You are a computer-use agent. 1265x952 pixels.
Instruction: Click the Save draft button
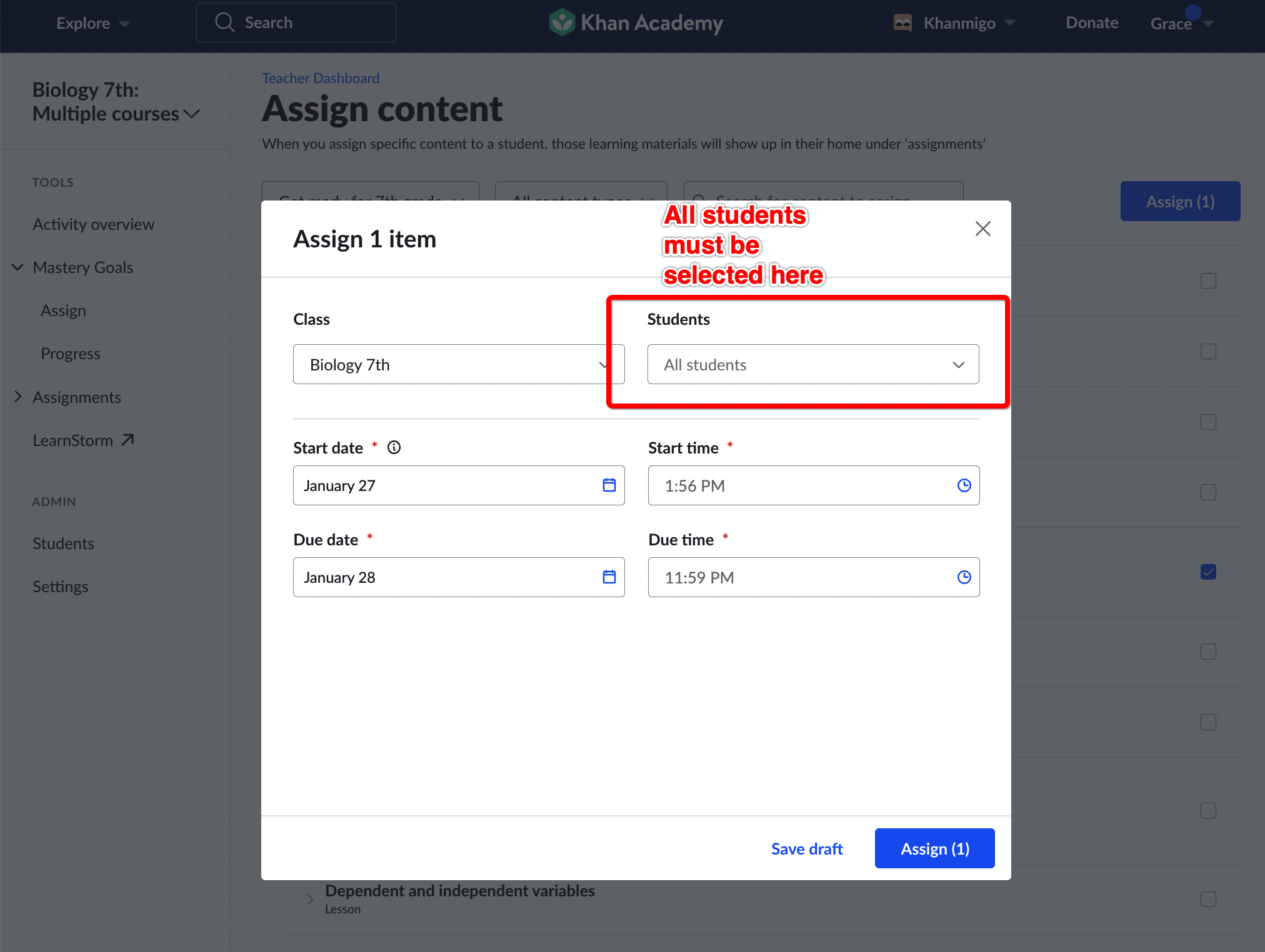coord(807,848)
